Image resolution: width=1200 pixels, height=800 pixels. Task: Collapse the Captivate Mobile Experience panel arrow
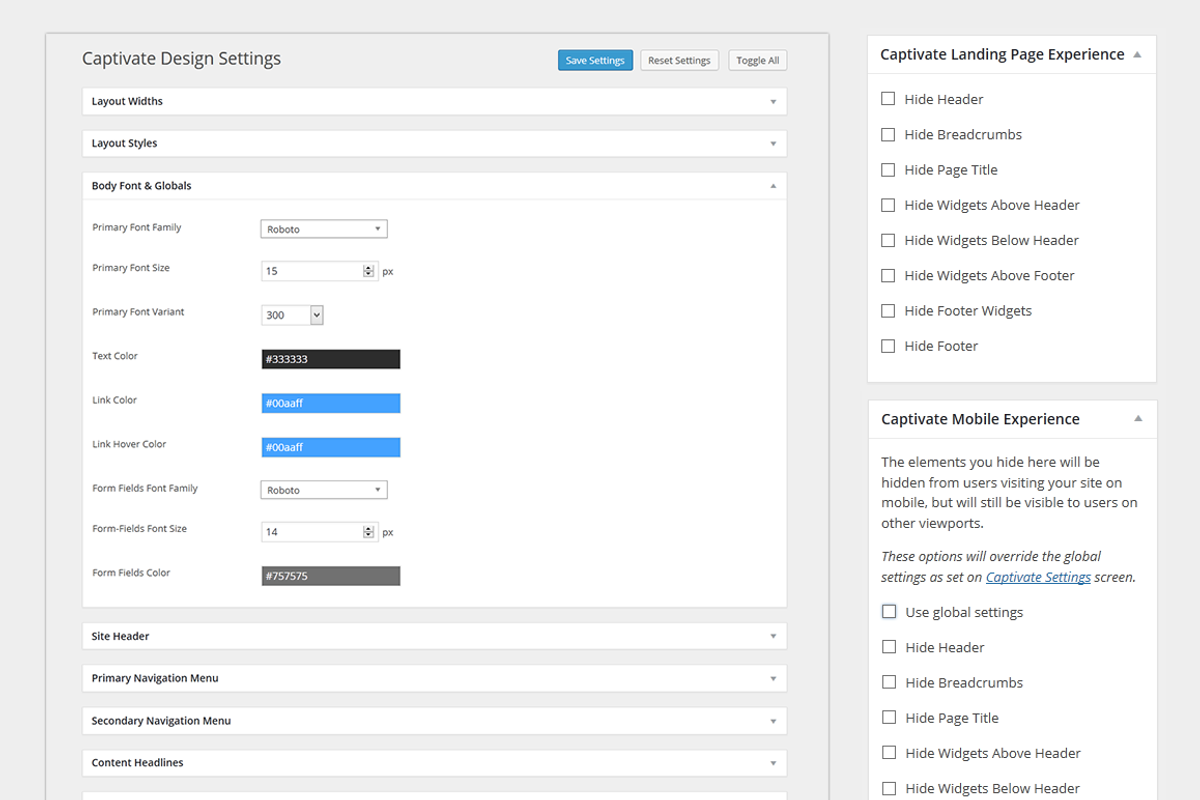click(1137, 419)
